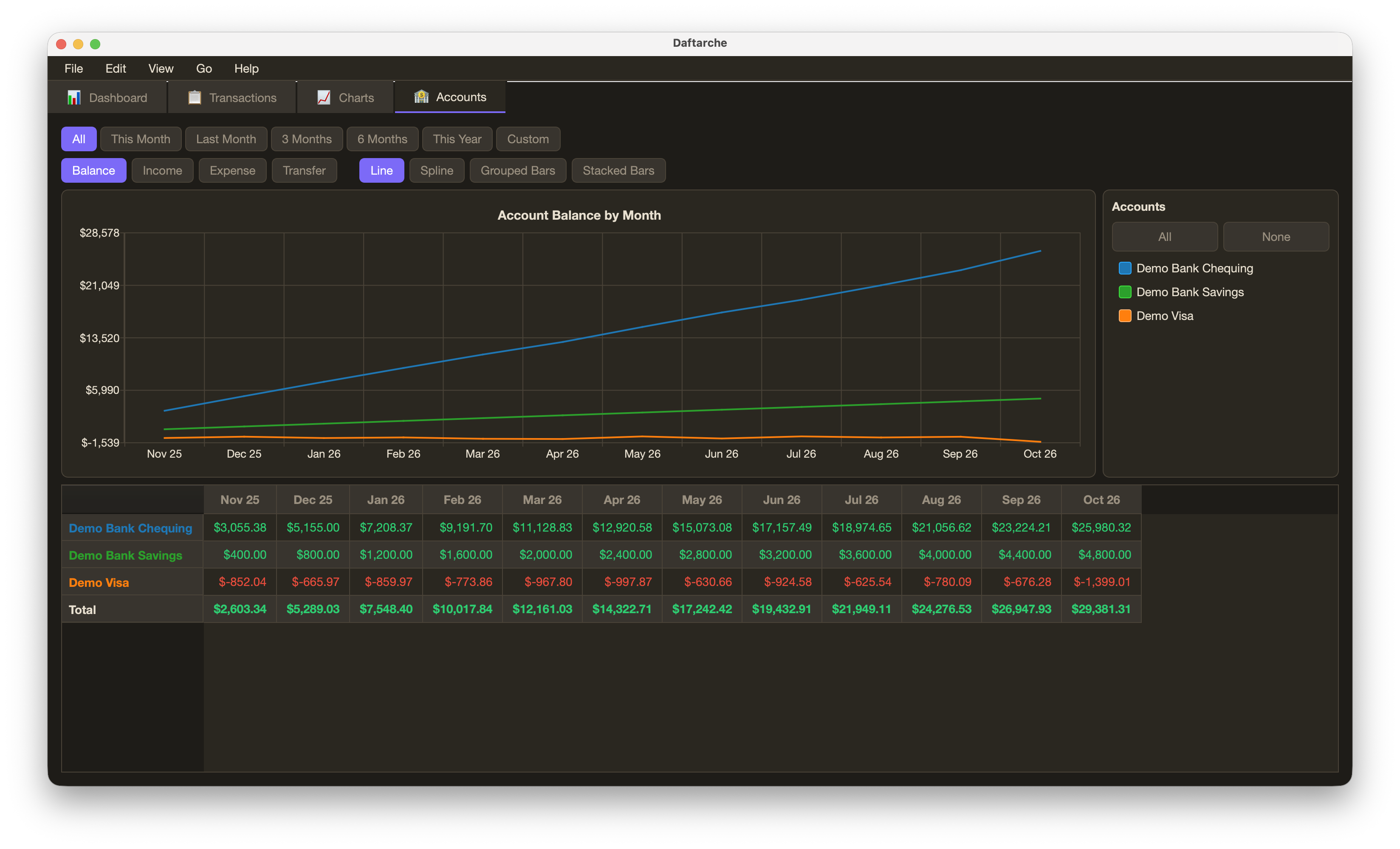Screen dimensions: 1400x849
Task: Toggle the orange Demo Visa swatch
Action: point(1125,316)
